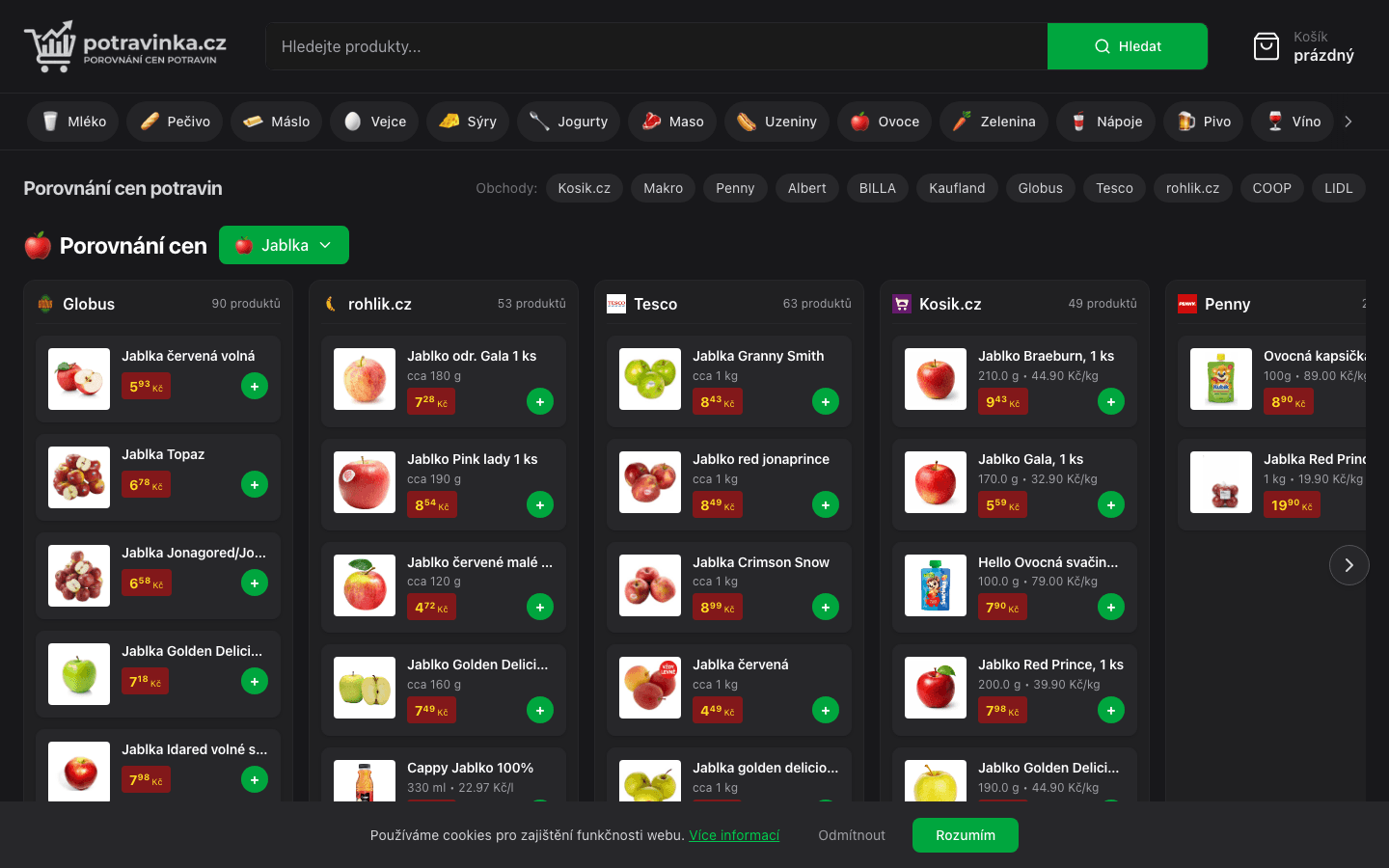
Task: Expand more categories with right chevron
Action: (1348, 122)
